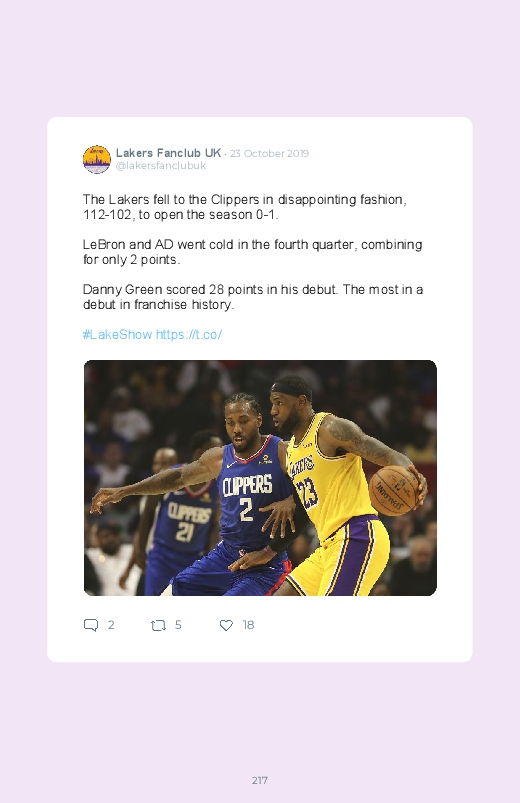The width and height of the screenshot is (520, 803).
Task: Click the sentence about LeBron and AD
Action: point(253,252)
